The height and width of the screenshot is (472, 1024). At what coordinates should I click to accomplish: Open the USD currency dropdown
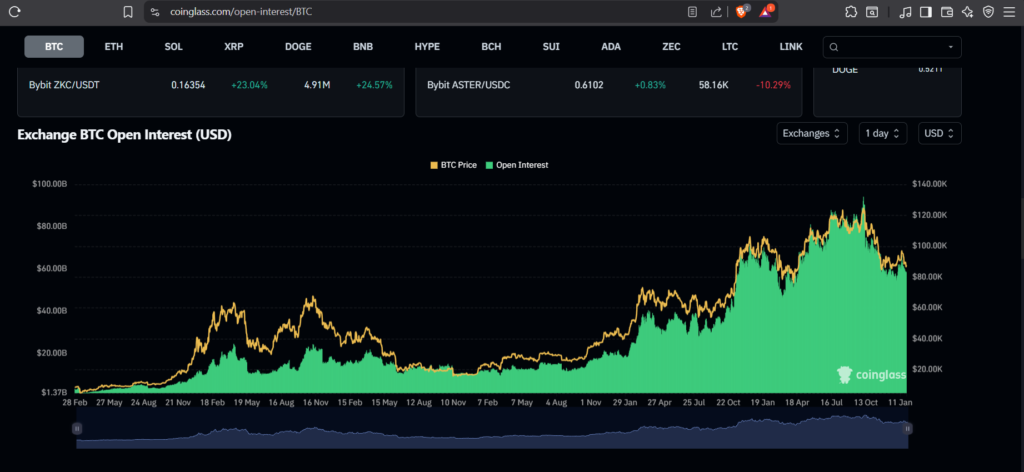click(x=940, y=133)
